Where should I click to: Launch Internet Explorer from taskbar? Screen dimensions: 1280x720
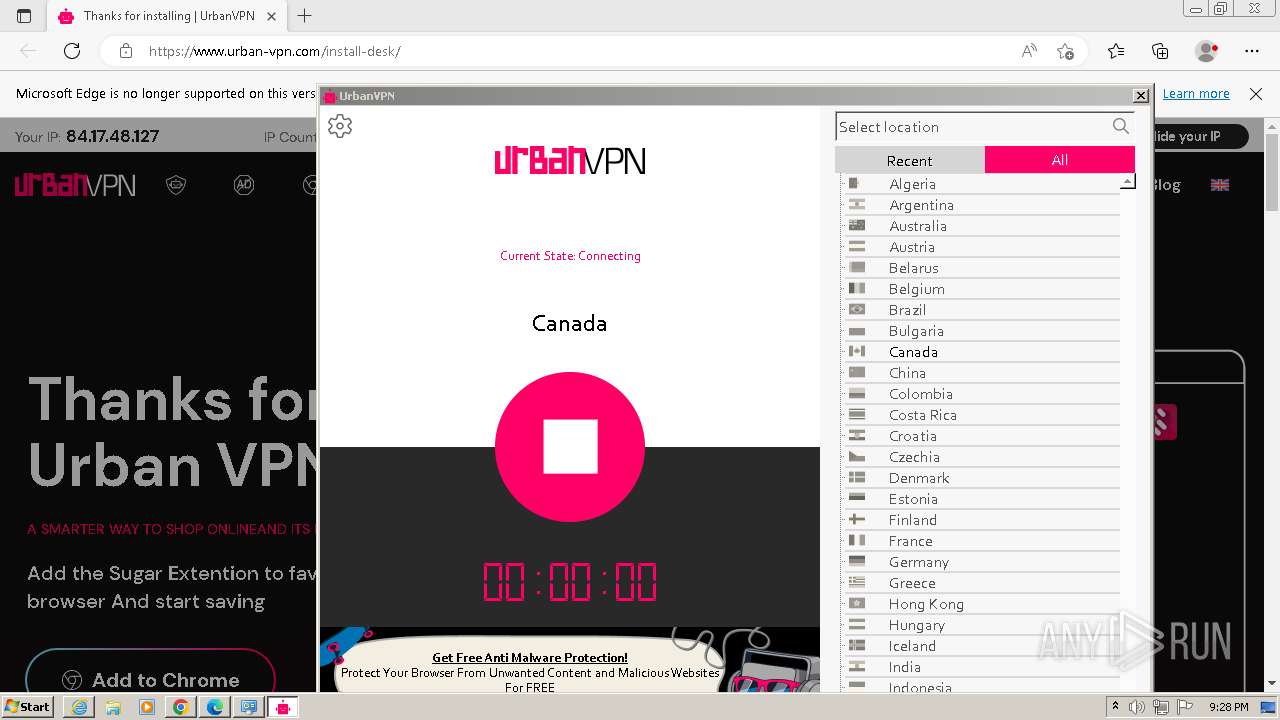coord(79,707)
